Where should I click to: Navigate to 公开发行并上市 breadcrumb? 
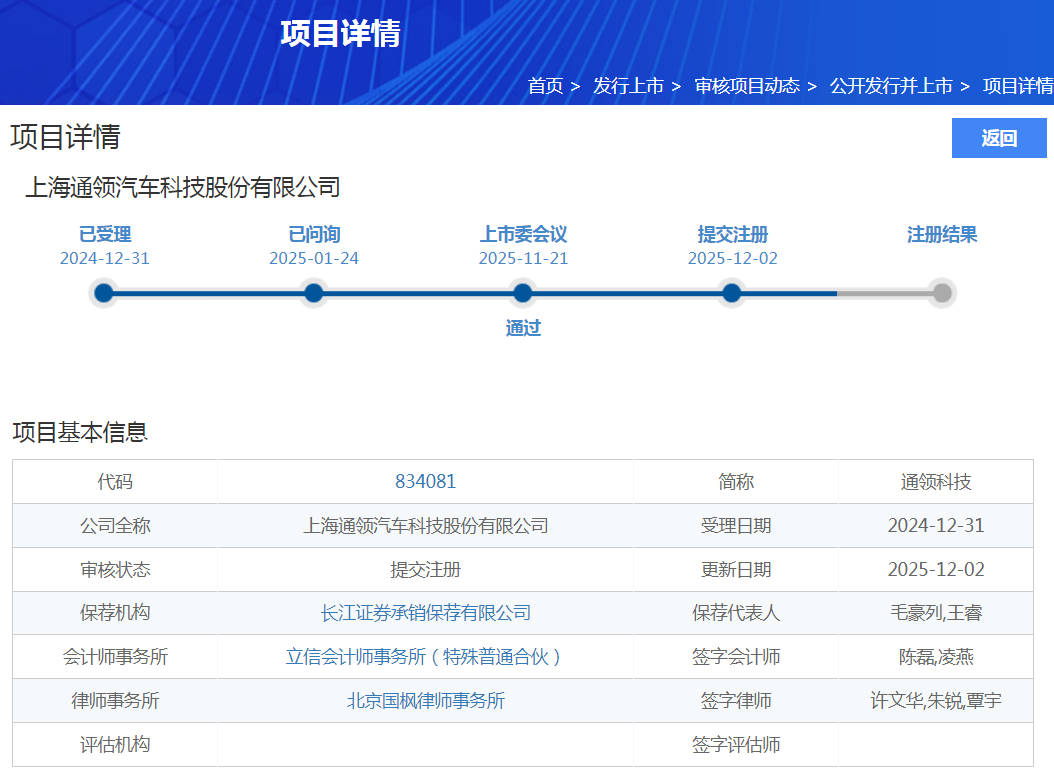(x=891, y=86)
